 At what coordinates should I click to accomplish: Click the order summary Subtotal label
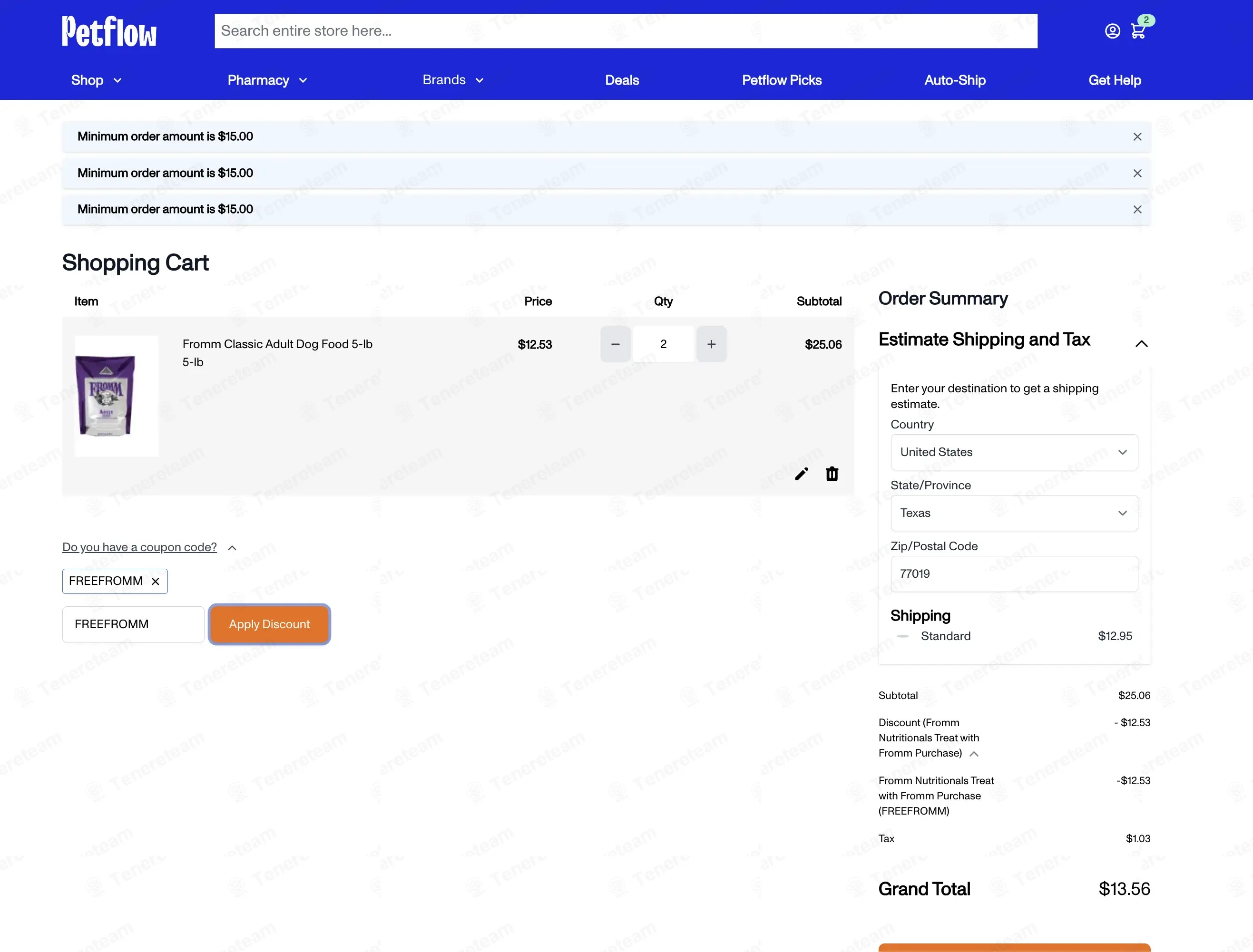click(x=898, y=696)
